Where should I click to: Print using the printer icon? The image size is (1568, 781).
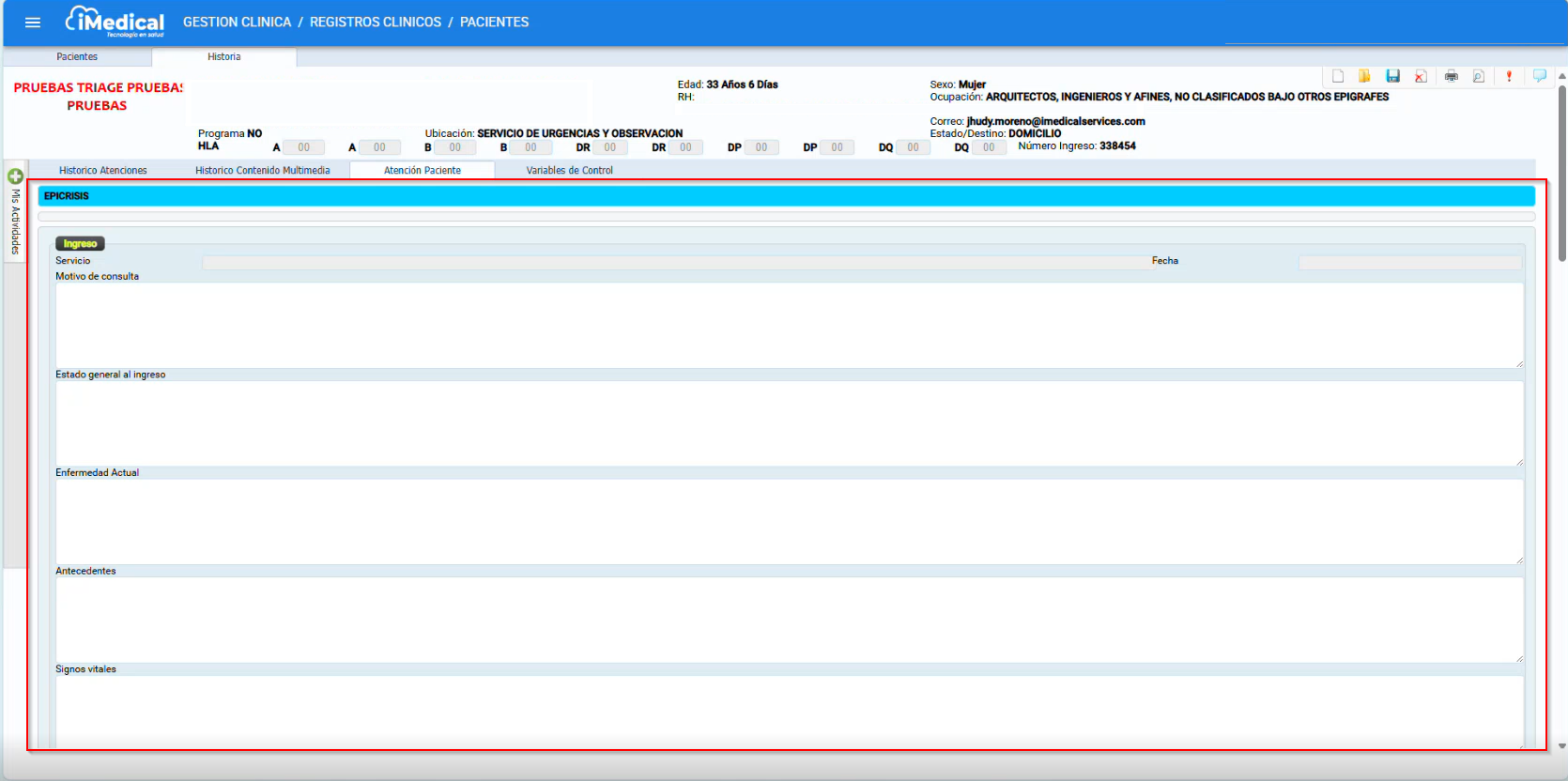coord(1452,76)
